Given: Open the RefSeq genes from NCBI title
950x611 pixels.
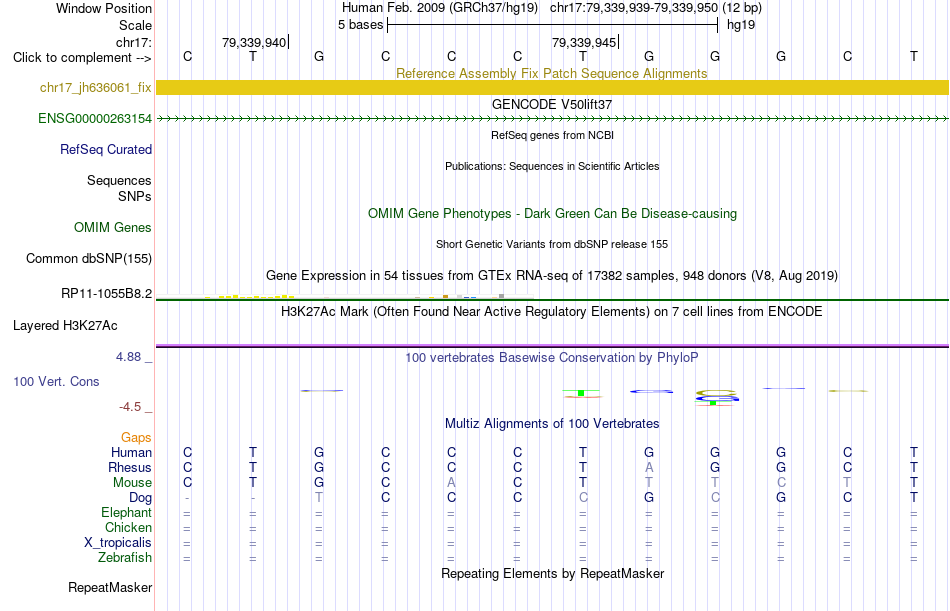Looking at the screenshot, I should point(552,135).
